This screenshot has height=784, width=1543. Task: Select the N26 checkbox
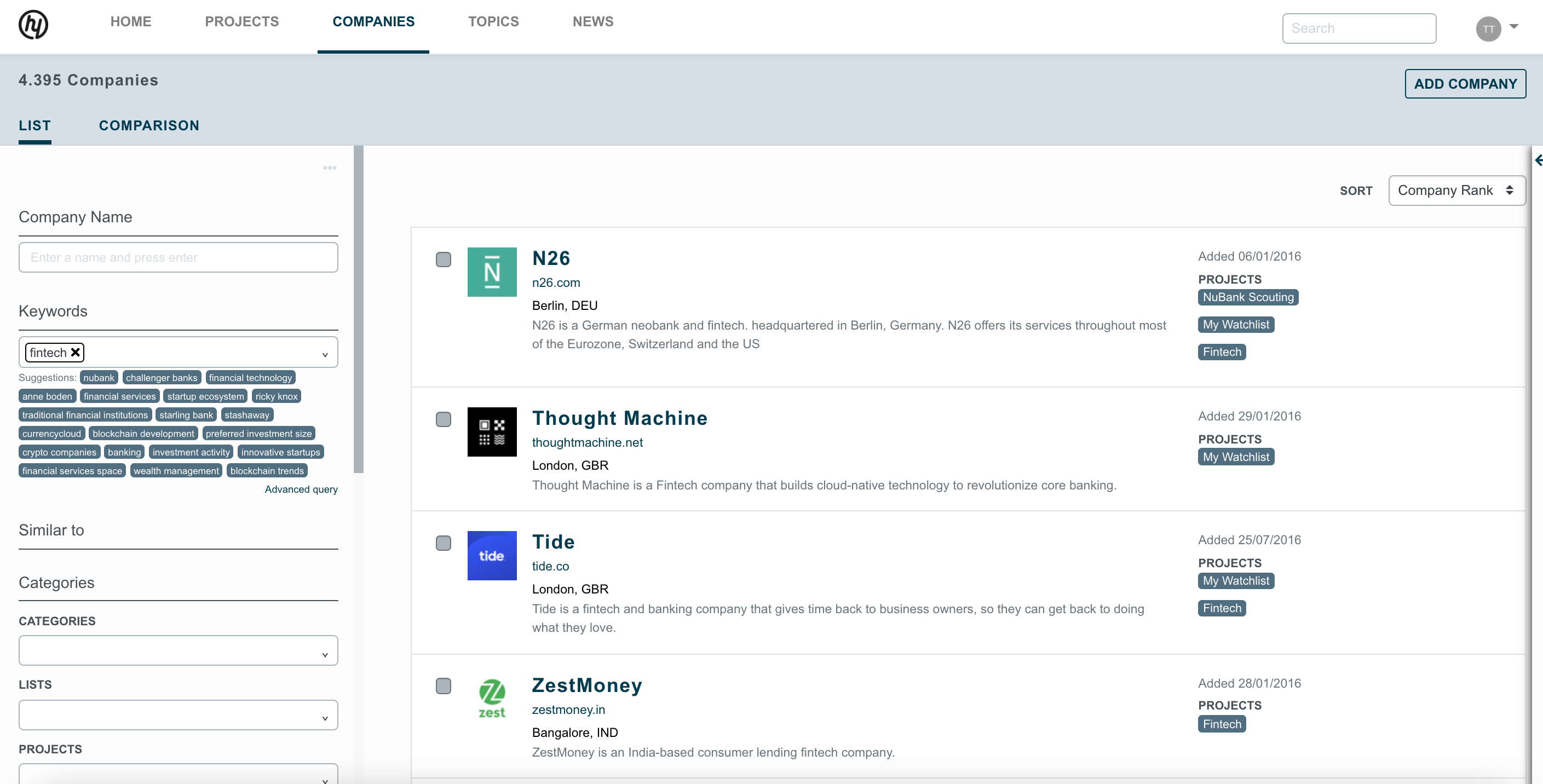(444, 260)
